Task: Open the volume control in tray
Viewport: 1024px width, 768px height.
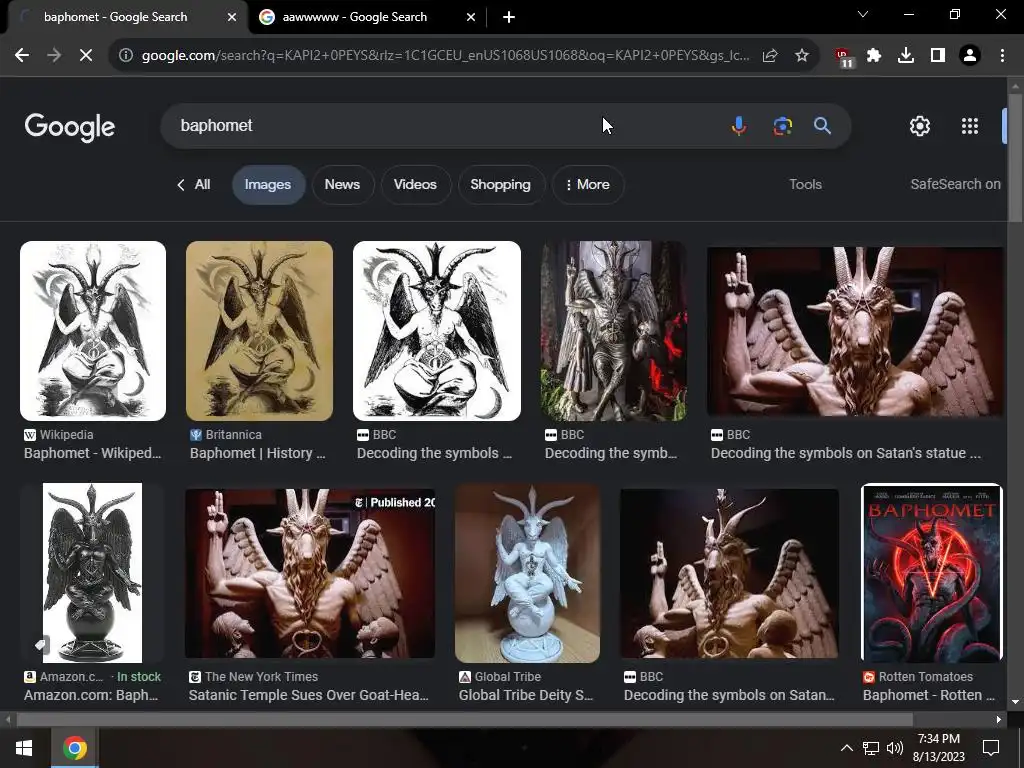Action: point(895,748)
